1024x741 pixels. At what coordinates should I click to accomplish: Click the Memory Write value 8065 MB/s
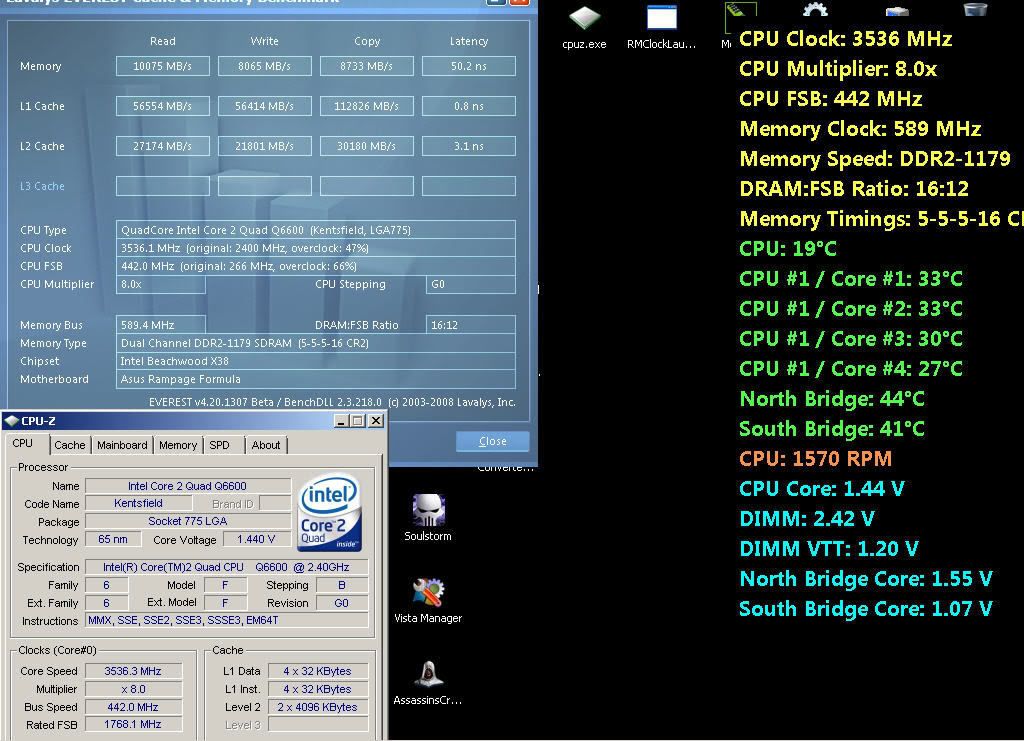tap(264, 66)
